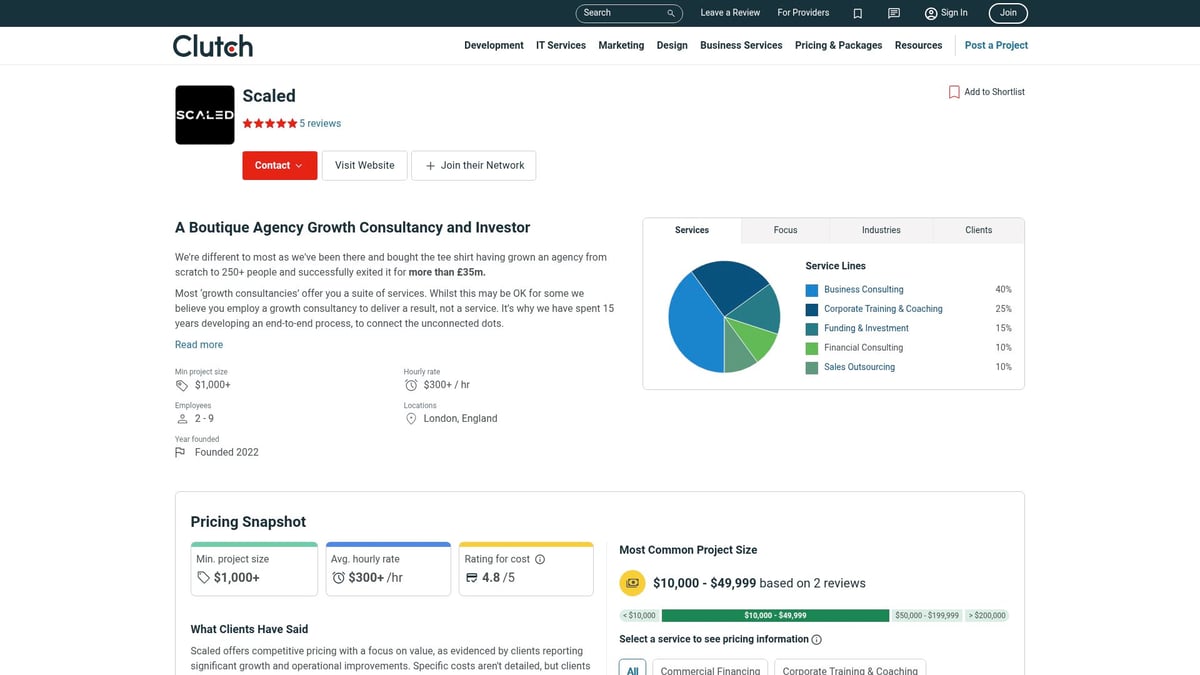Switch to the Focus tab
The image size is (1200, 675).
(x=785, y=230)
